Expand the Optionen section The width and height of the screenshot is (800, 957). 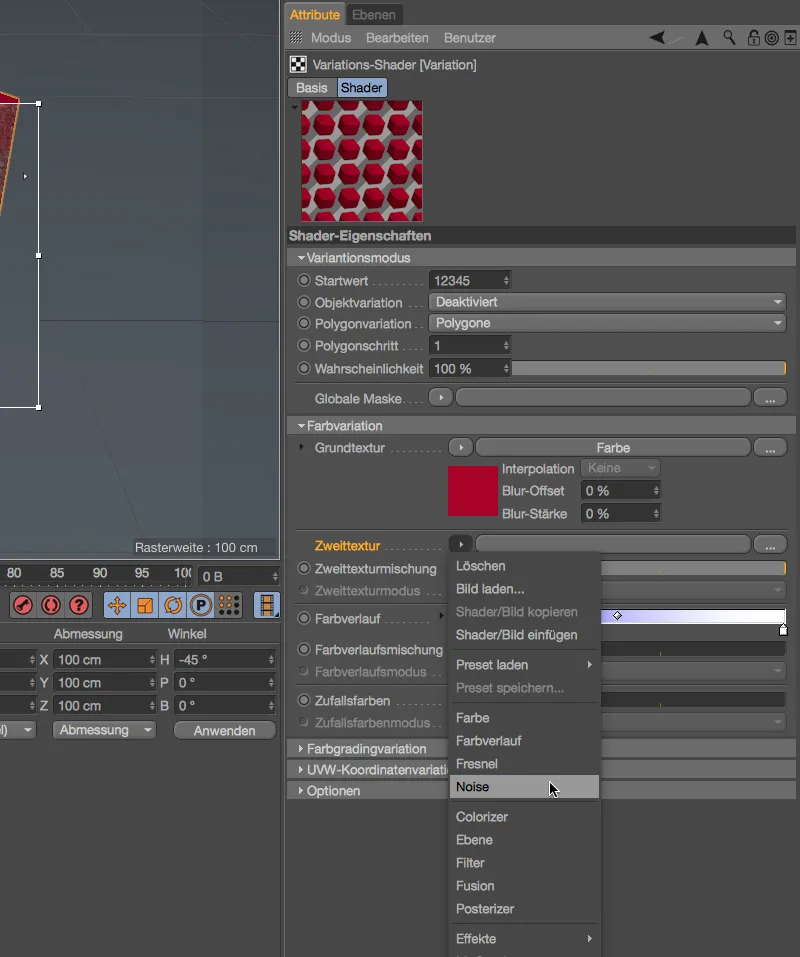click(301, 790)
